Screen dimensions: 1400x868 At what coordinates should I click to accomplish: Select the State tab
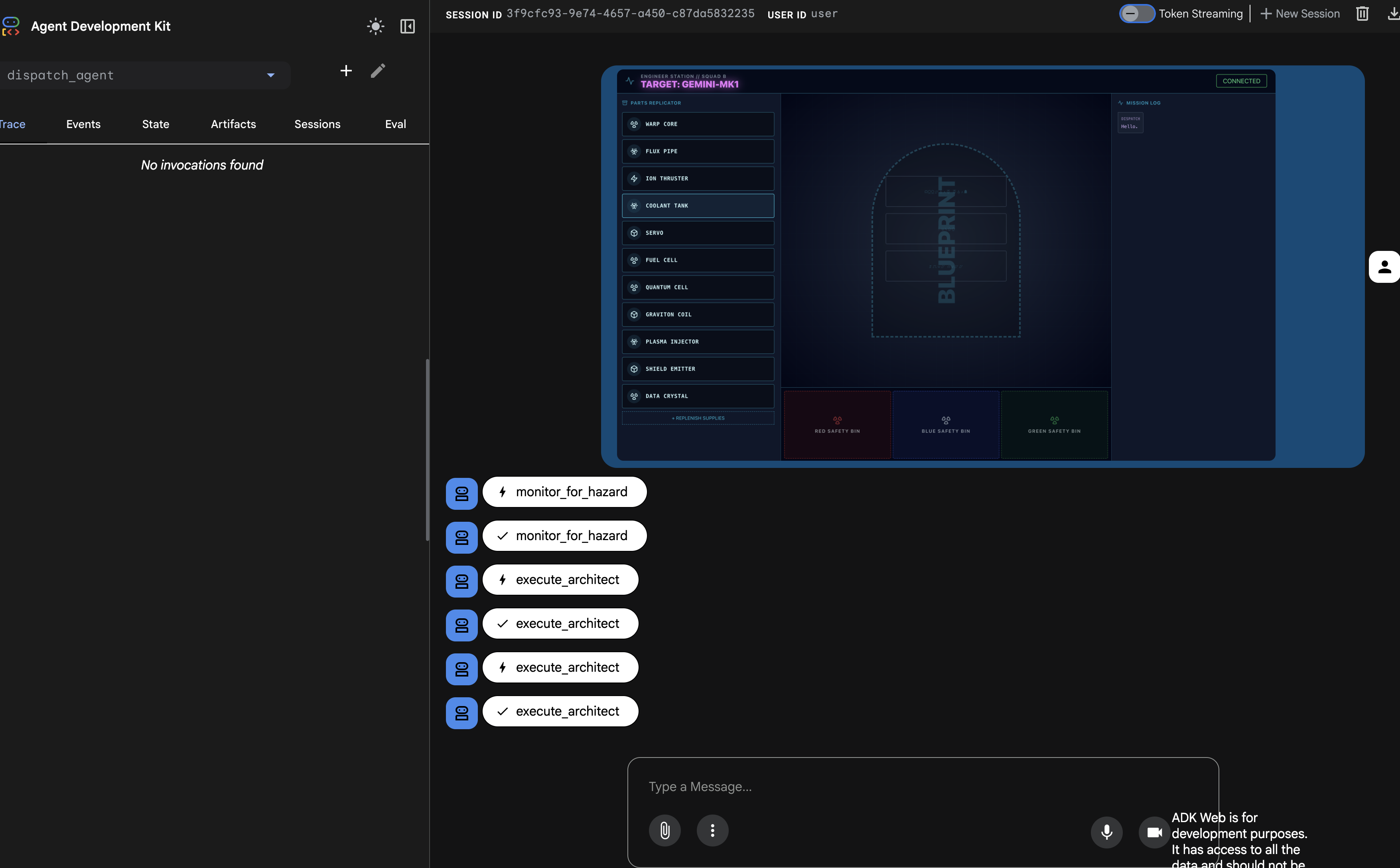coord(156,124)
